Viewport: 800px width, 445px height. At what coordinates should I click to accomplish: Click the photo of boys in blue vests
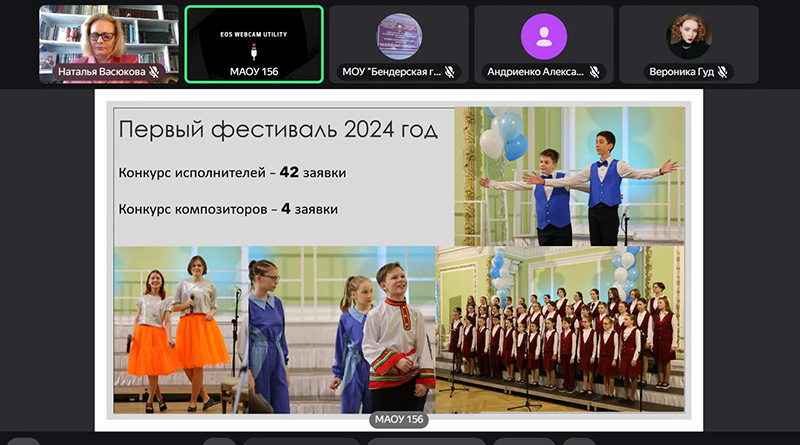click(569, 176)
